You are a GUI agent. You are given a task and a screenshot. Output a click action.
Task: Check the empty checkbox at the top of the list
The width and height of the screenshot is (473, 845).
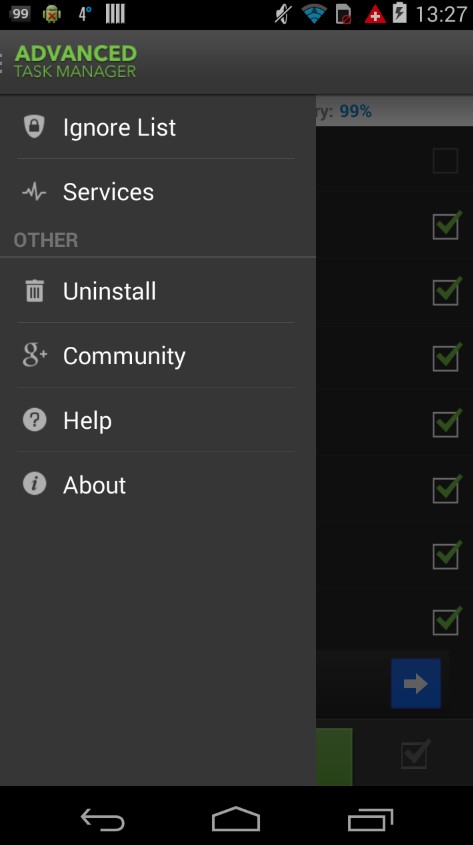(446, 161)
